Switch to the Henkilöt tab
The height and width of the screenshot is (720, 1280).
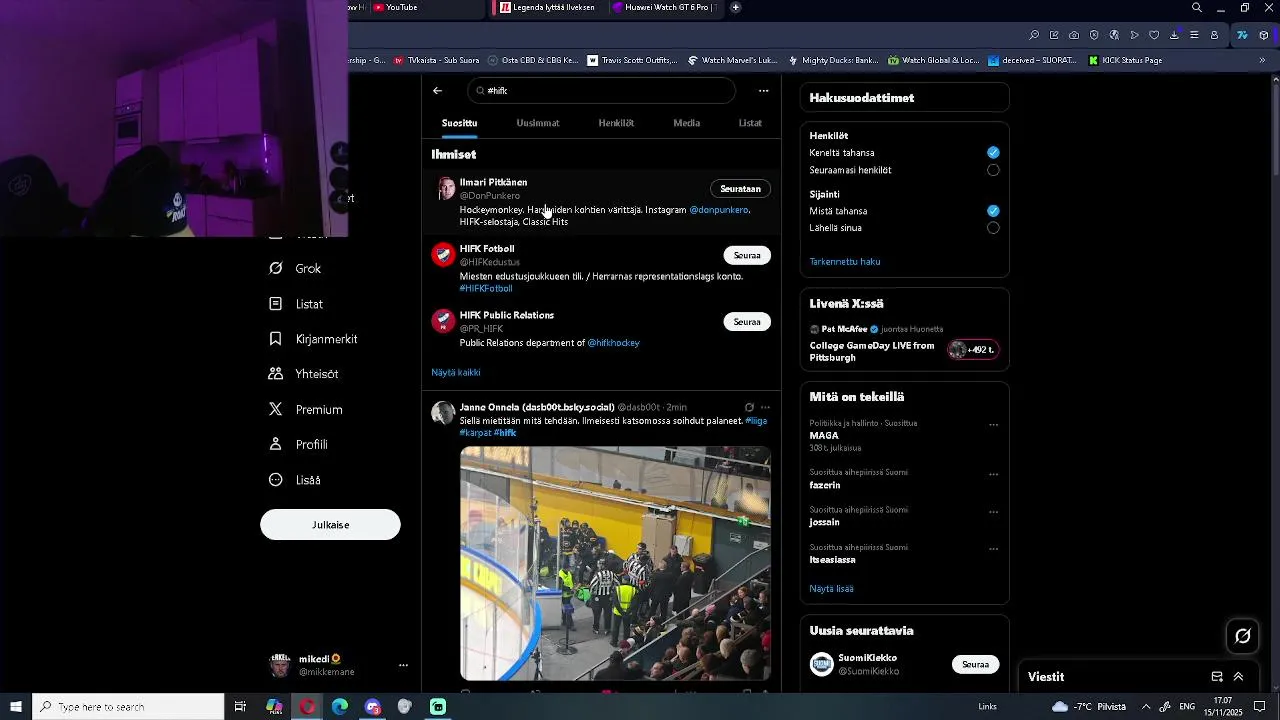(x=616, y=123)
